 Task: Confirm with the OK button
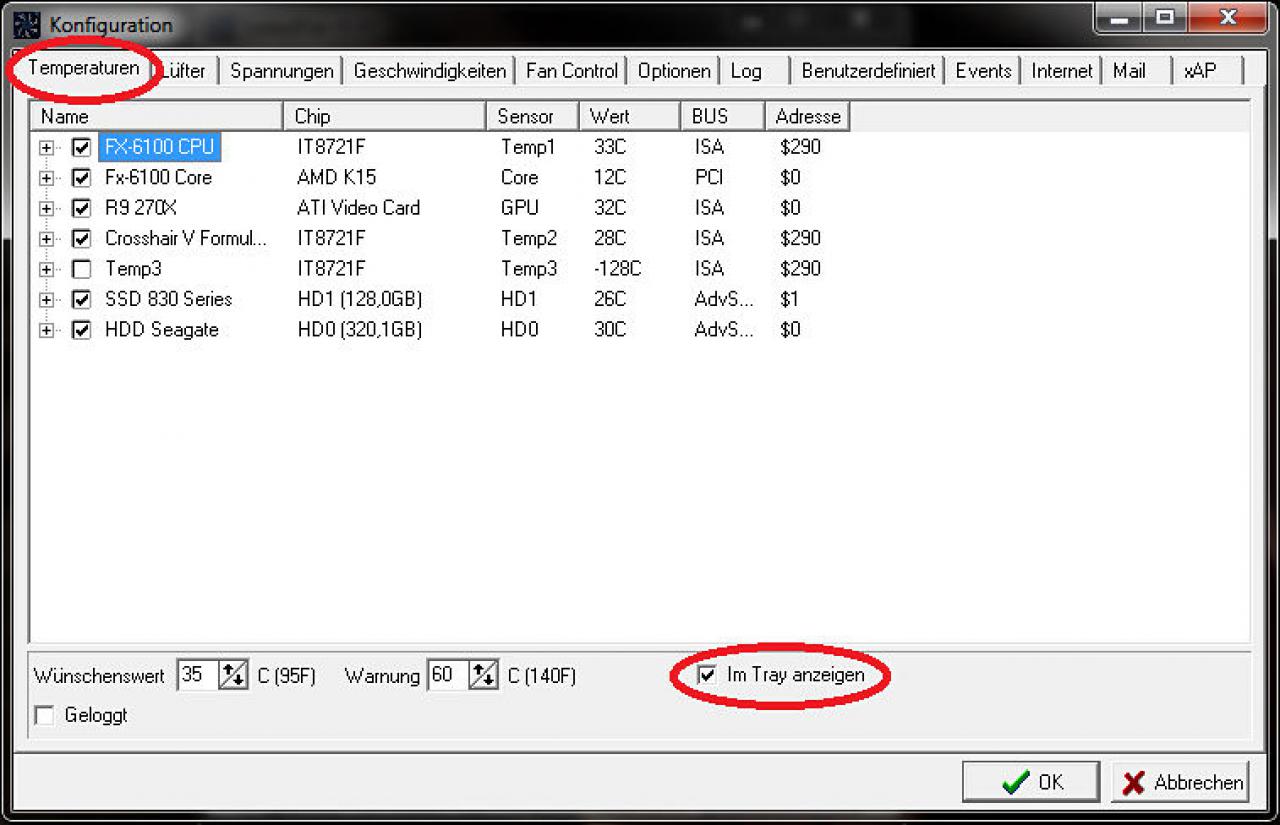[1031, 782]
